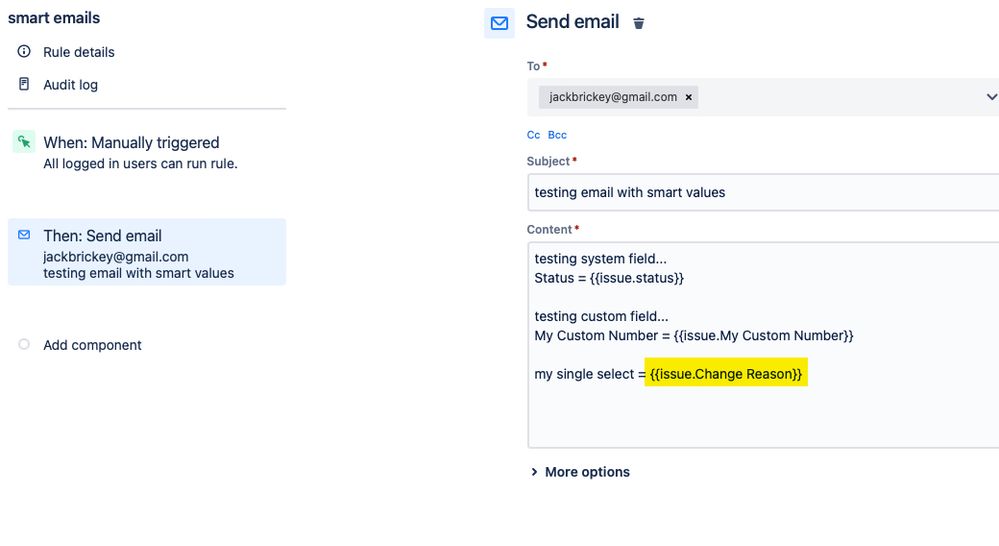
Task: Click Add component
Action: pos(92,345)
